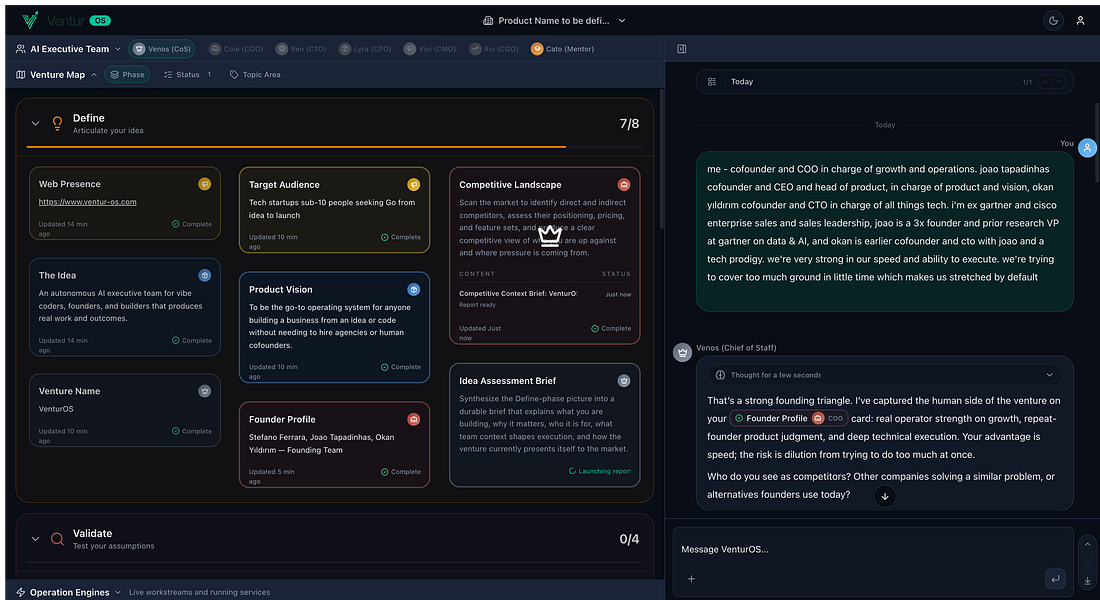Send the message with enter button

pos(1054,579)
